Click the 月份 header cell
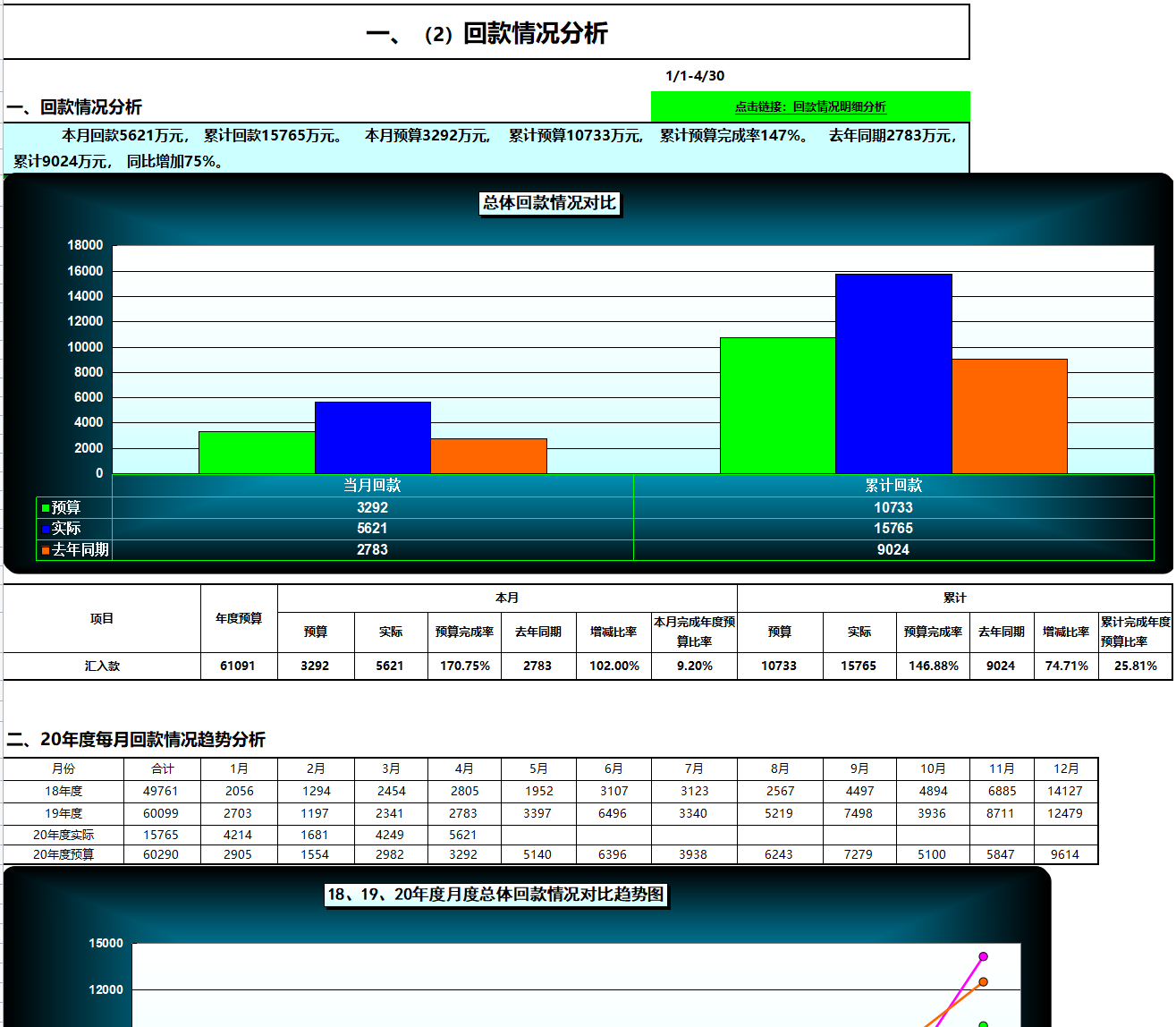 (63, 769)
